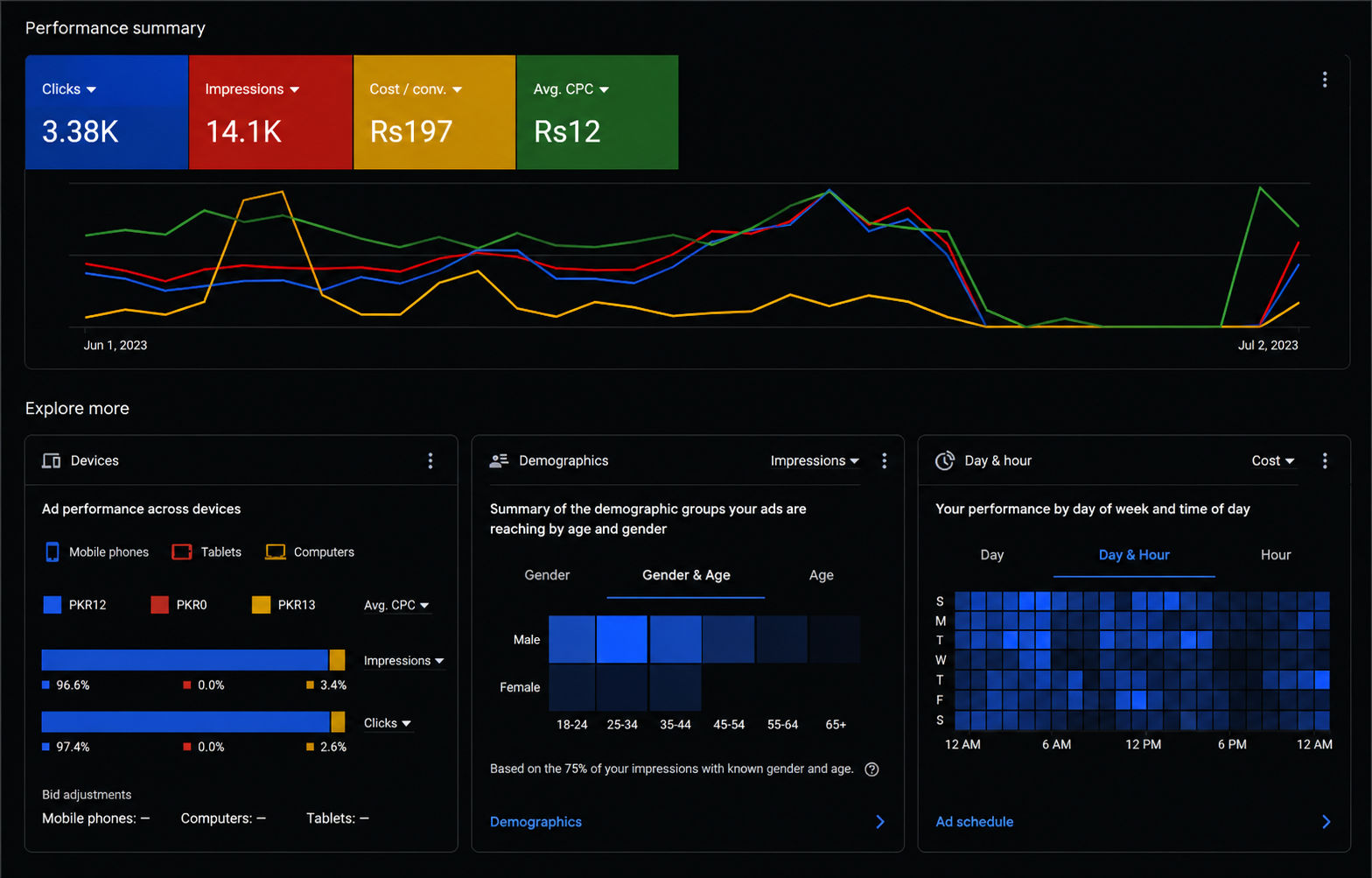Click the Day & hour clock icon
Screen dimensions: 1372x878
[945, 460]
